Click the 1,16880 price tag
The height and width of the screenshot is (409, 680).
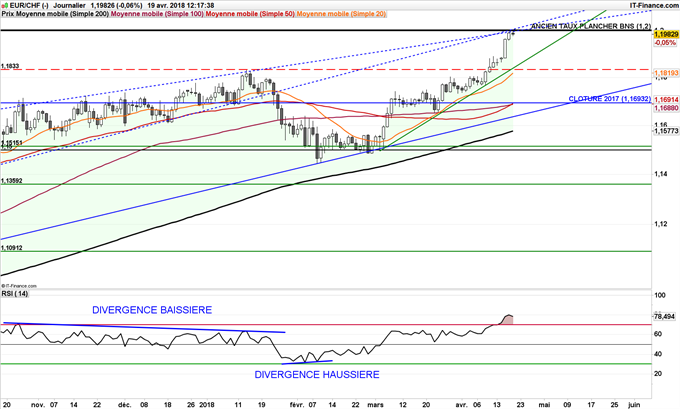click(666, 107)
